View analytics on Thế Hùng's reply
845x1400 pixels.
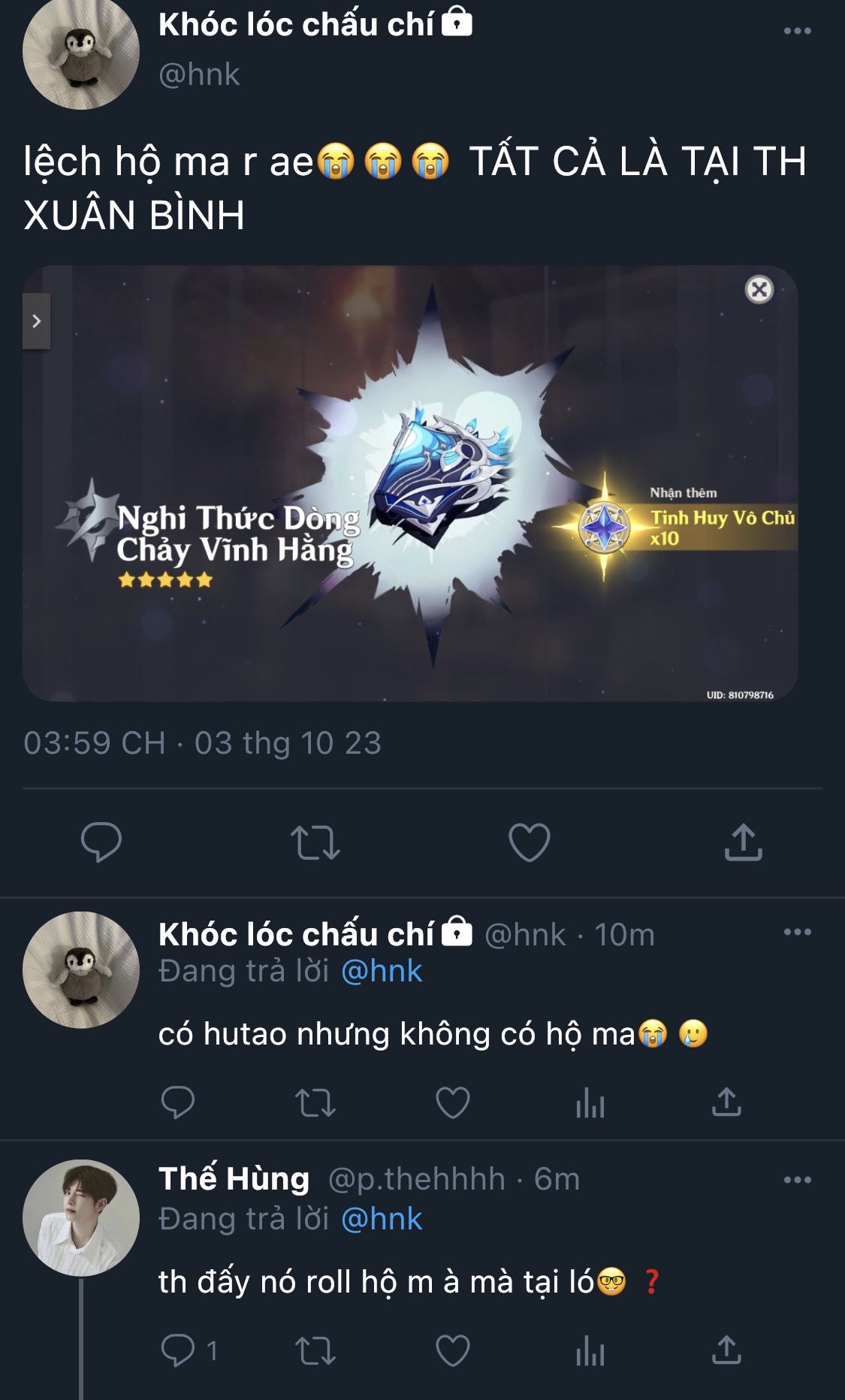point(590,1351)
